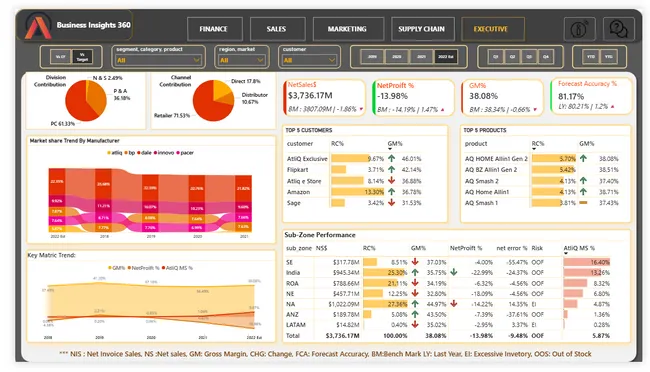Switch to the Supply Chain tab

click(422, 29)
